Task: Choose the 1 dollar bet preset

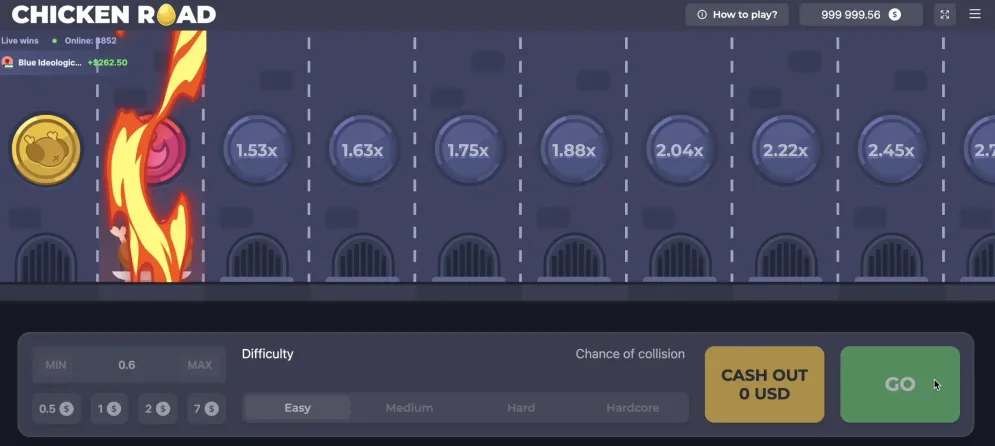Action: (109, 409)
